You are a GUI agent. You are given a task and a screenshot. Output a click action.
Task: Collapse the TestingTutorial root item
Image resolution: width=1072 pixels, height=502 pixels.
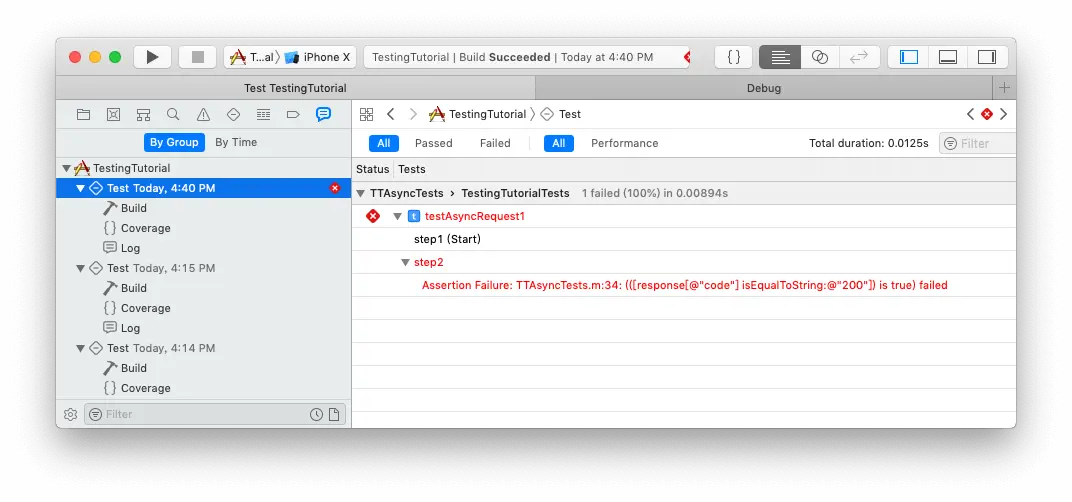[x=66, y=168]
